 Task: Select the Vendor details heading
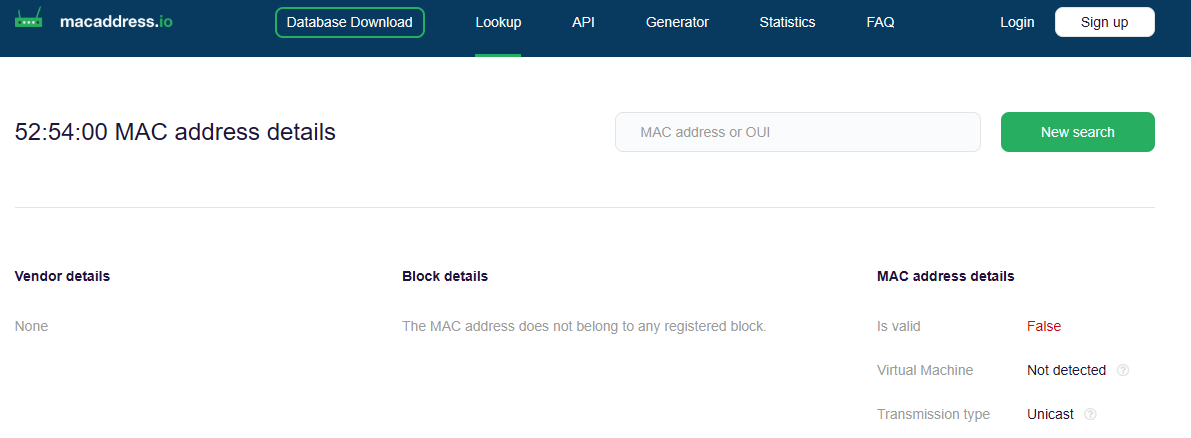[62, 276]
